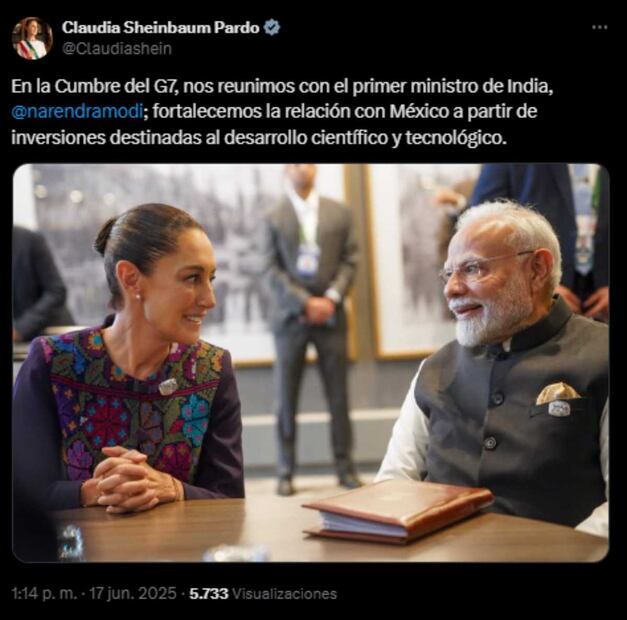
Task: Click the gold pocket square on vest
Action: (557, 394)
